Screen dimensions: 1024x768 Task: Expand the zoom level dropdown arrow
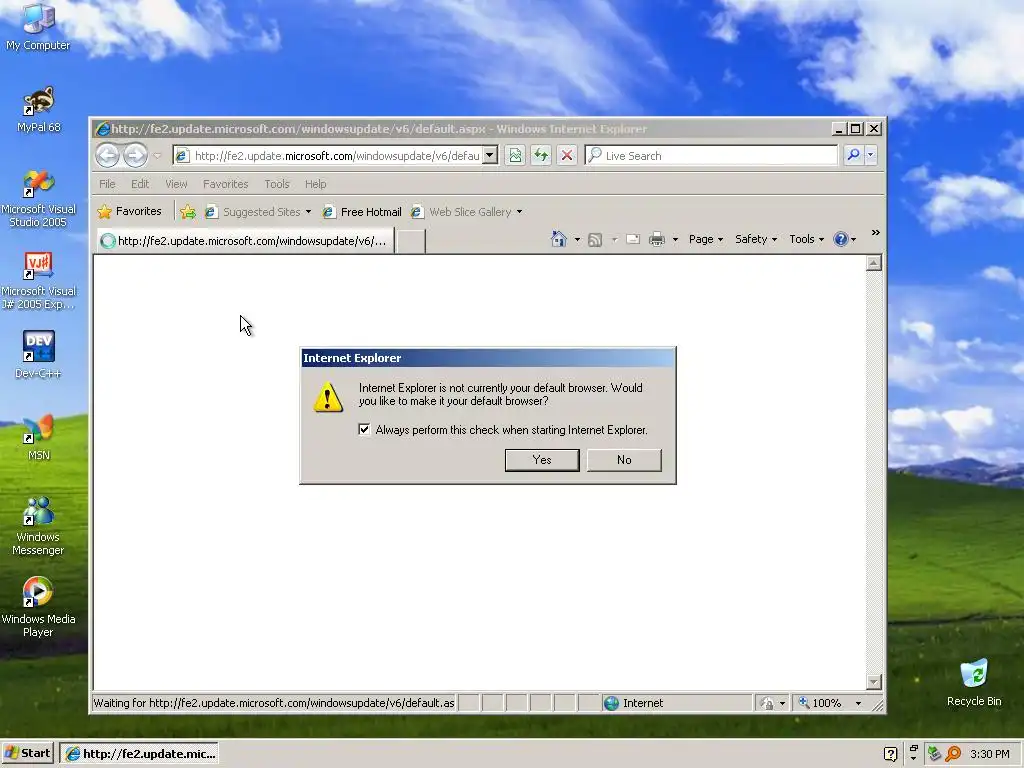point(858,703)
